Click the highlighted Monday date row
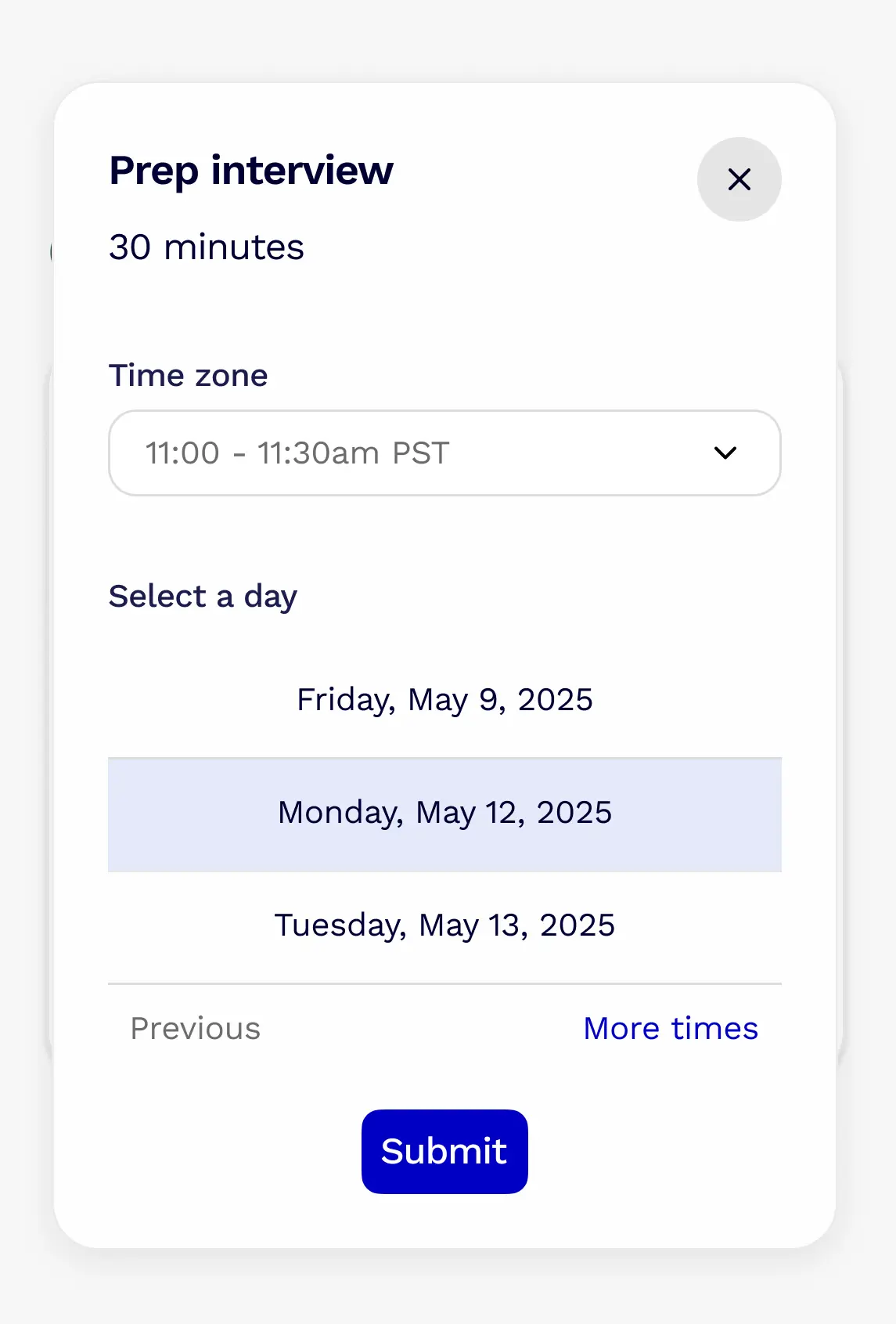Screen dimensions: 896x1324 (x=444, y=814)
